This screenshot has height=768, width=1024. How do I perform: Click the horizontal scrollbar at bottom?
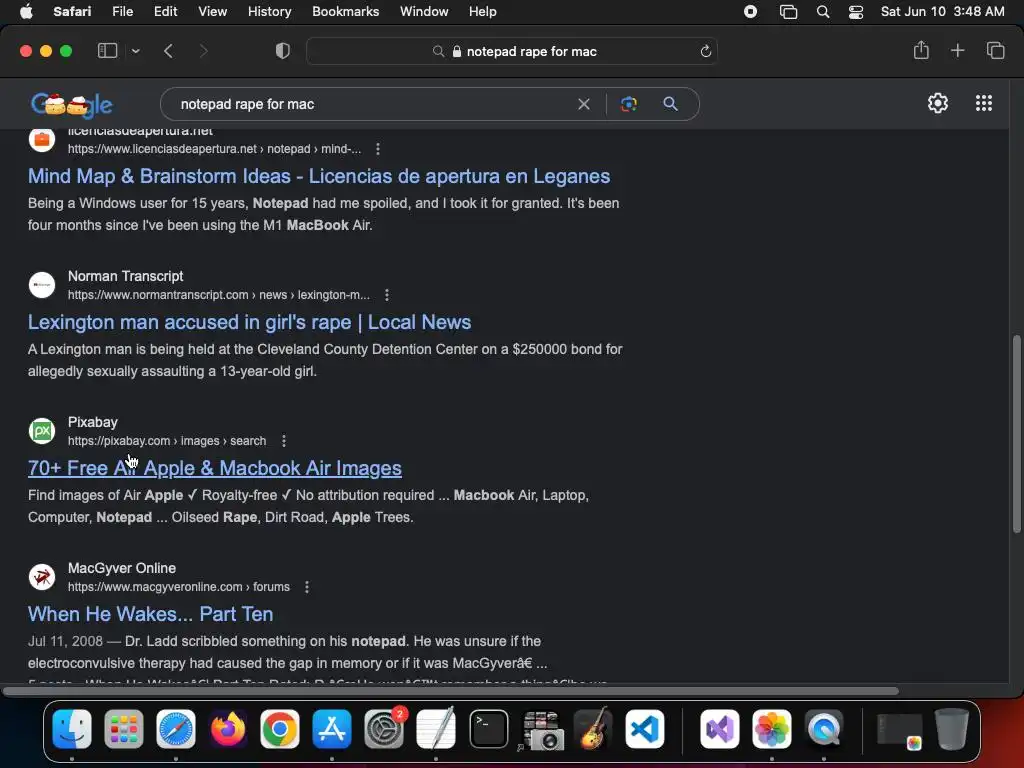click(x=451, y=691)
